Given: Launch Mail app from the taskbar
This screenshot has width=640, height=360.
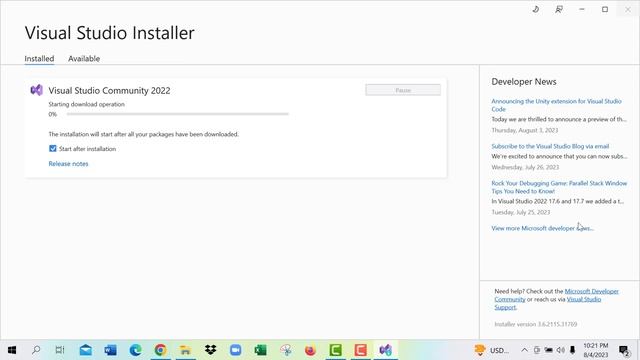Looking at the screenshot, I should click(85, 350).
